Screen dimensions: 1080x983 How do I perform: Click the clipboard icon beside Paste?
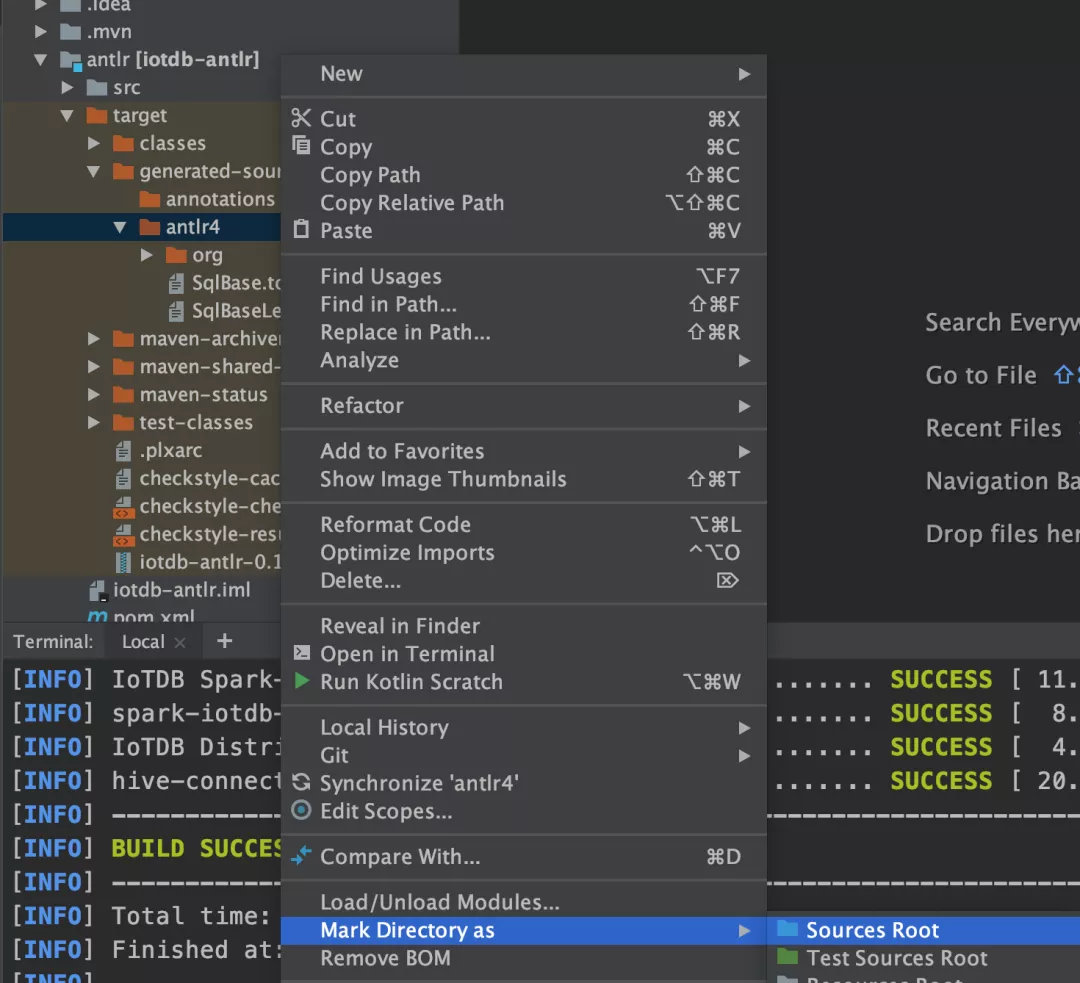(x=302, y=230)
